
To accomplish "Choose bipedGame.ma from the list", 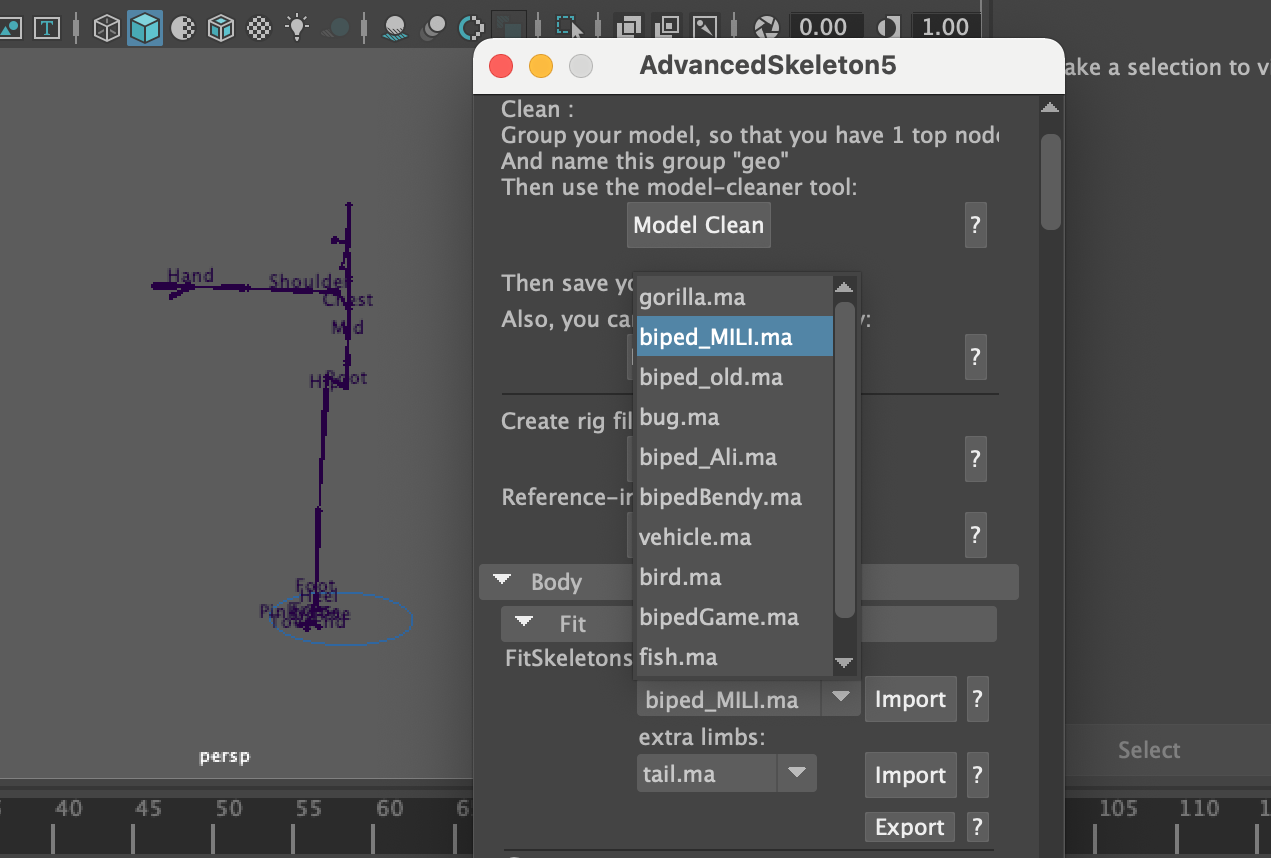I will [734, 617].
